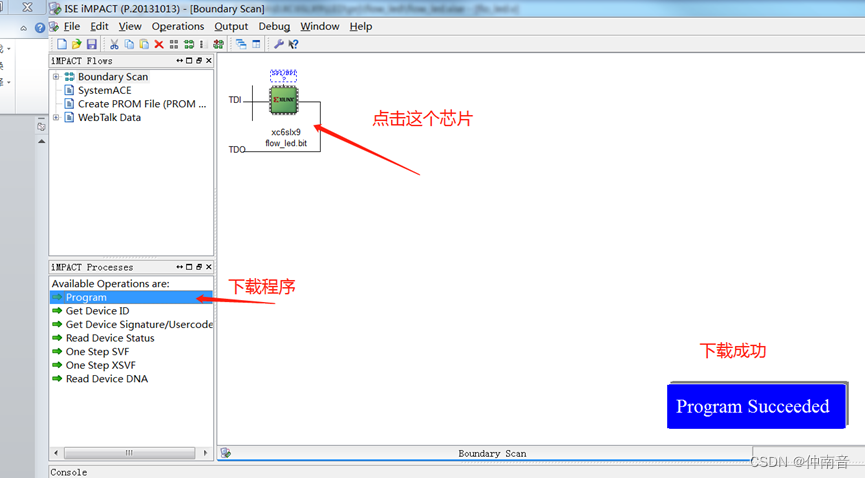The width and height of the screenshot is (865, 478).
Task: Delete with the red X toolbar icon
Action: click(x=159, y=44)
